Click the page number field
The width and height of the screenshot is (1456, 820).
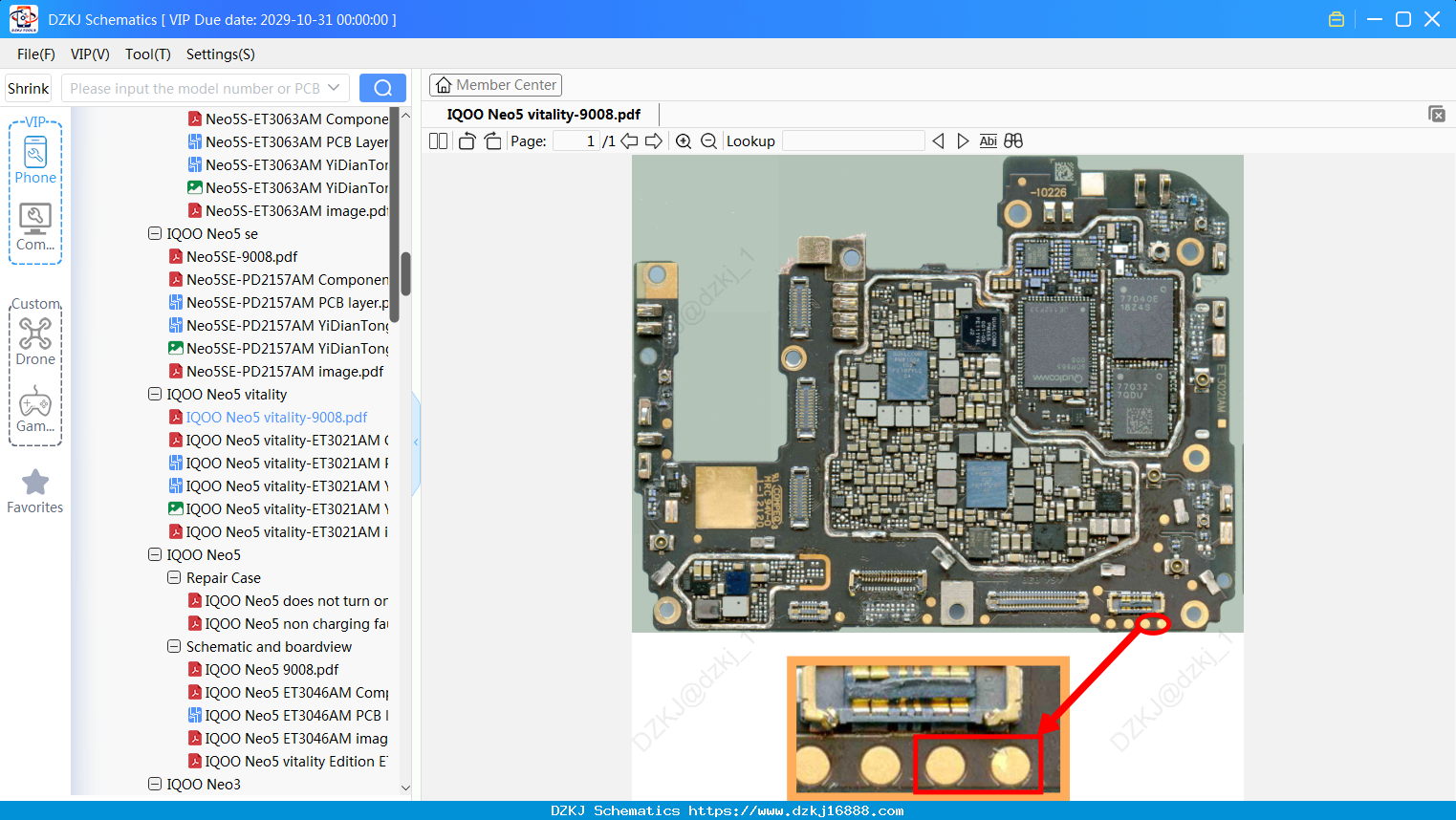[x=576, y=140]
